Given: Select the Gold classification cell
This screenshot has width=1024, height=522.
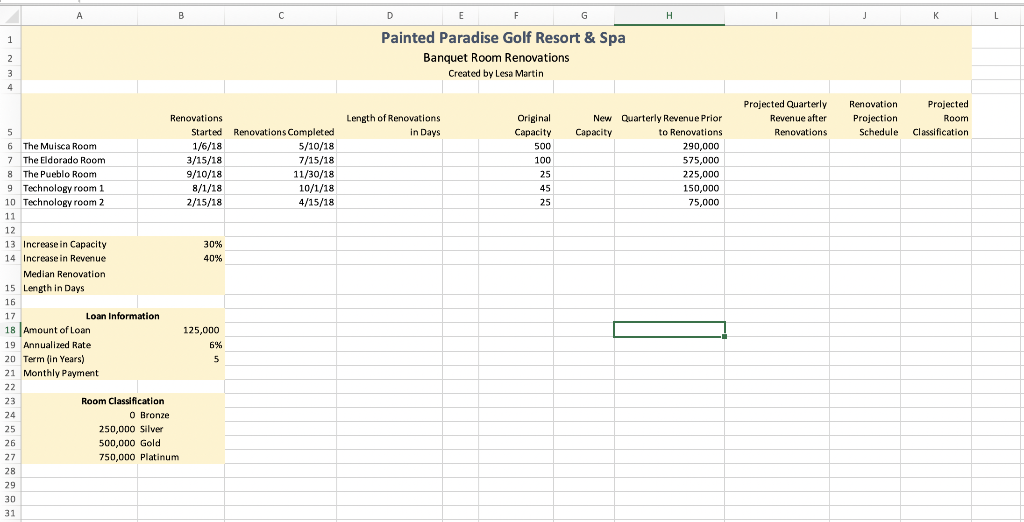Looking at the screenshot, I should click(x=181, y=443).
